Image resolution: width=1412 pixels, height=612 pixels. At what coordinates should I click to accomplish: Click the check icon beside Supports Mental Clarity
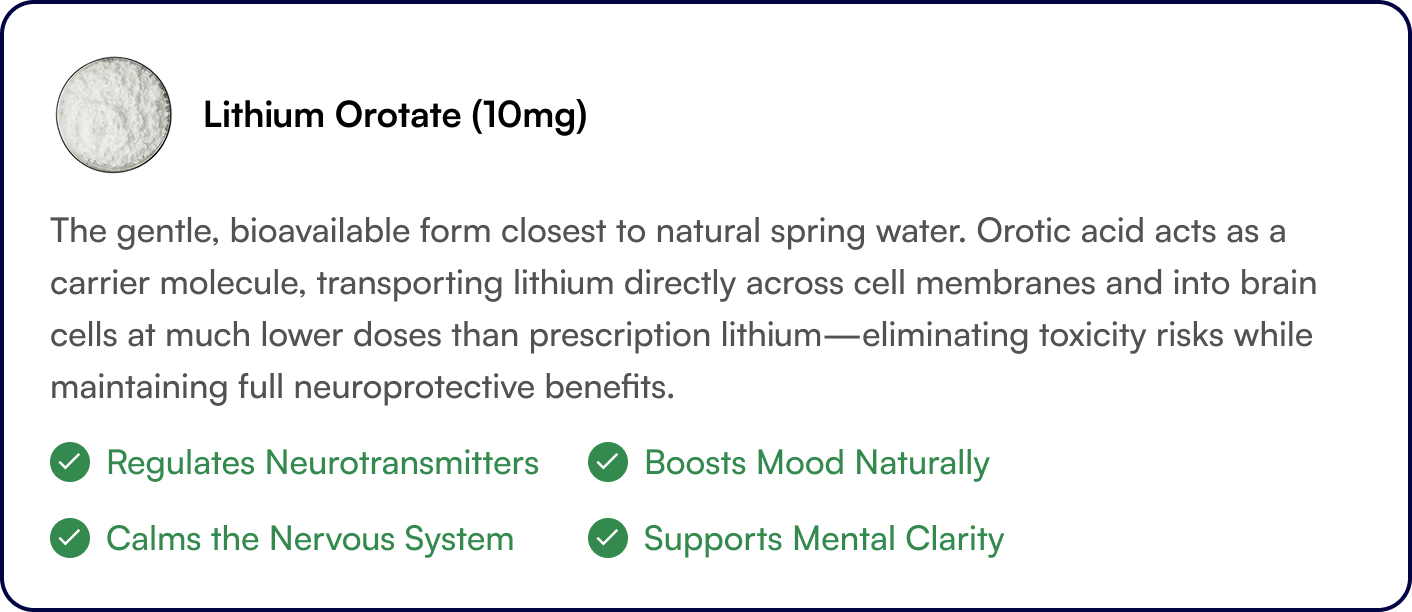[x=608, y=539]
